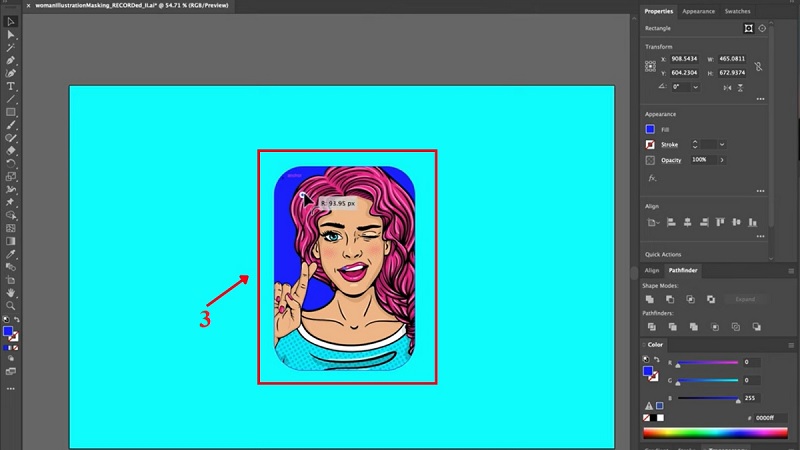Screen dimensions: 800x450
Task: Click Trim pathfinder icon
Action: pos(672,327)
